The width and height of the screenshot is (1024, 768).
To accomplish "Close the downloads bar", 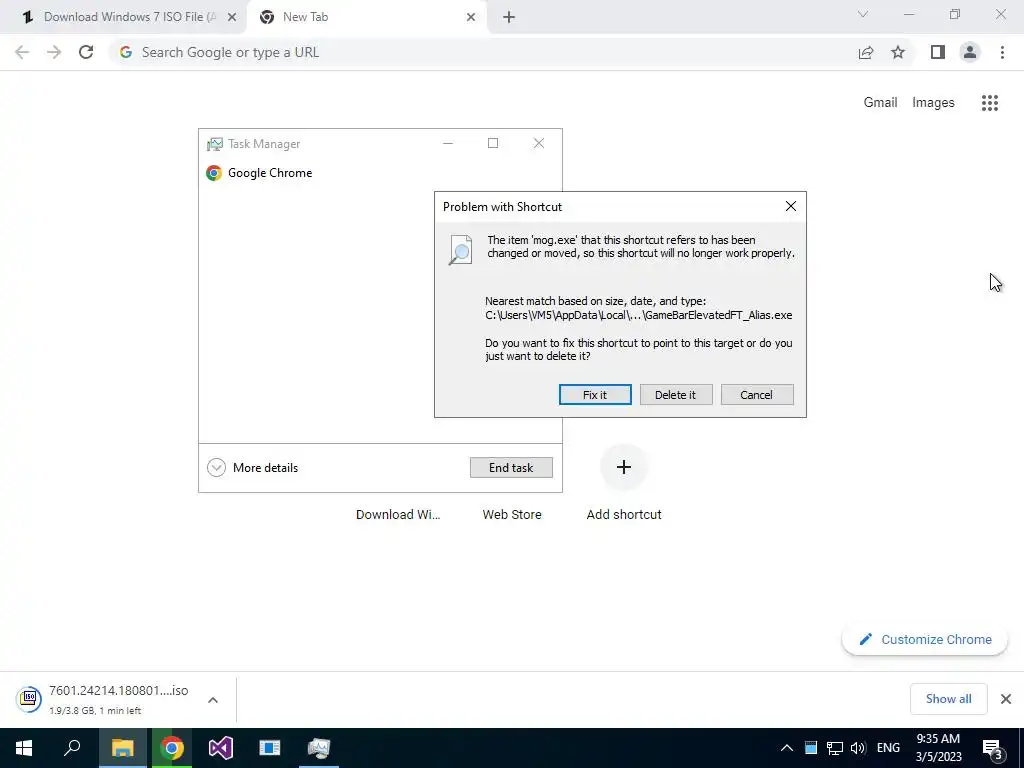I will point(1006,699).
